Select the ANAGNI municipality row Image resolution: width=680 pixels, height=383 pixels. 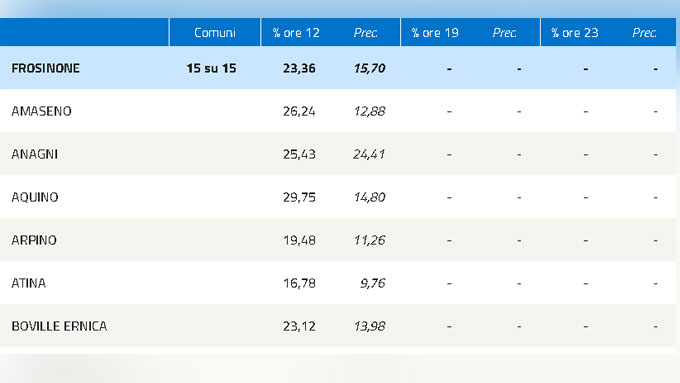338,154
